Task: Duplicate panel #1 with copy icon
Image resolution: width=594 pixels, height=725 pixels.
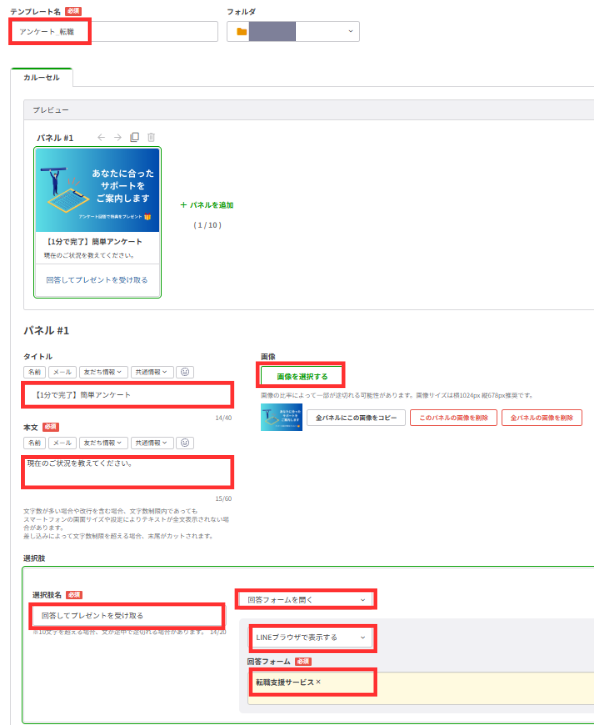Action: coord(135,137)
